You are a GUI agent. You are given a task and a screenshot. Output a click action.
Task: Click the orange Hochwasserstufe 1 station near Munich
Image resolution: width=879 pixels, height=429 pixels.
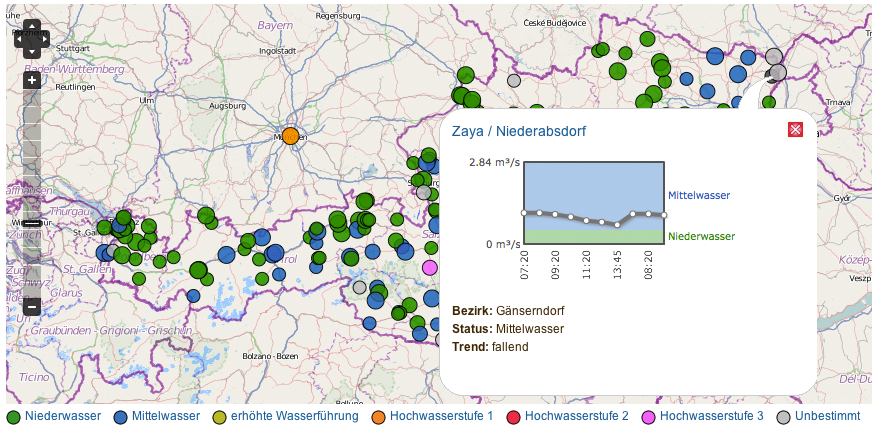click(x=290, y=136)
